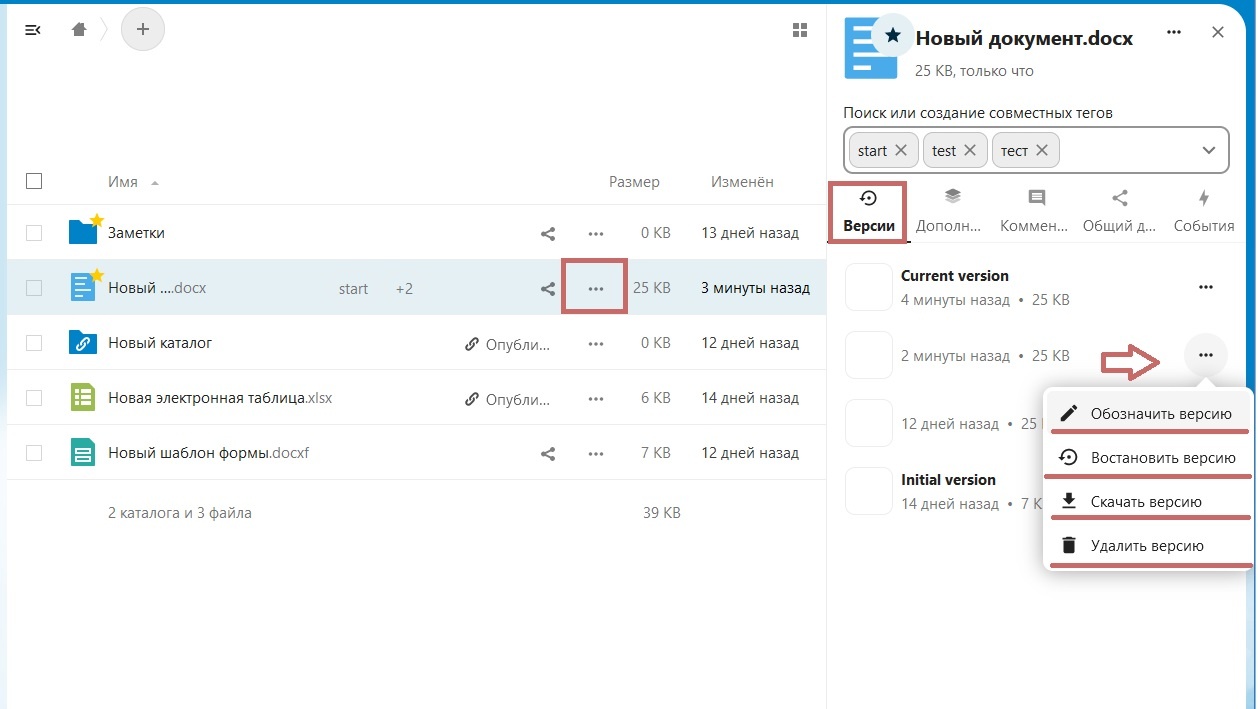Image resolution: width=1258 pixels, height=709 pixels.
Task: Open the plus new-file menu
Action: [x=143, y=30]
